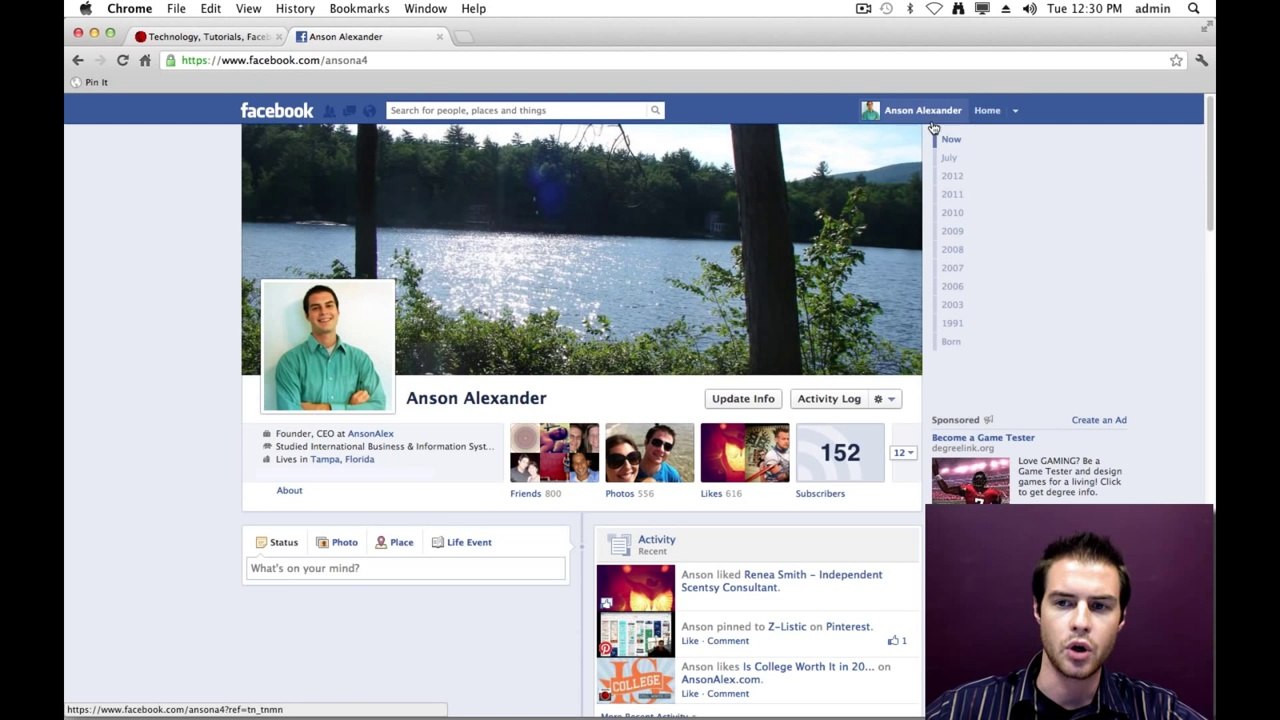Open Chrome menu in menu bar
Viewport: 1280px width, 720px height.
[x=129, y=9]
